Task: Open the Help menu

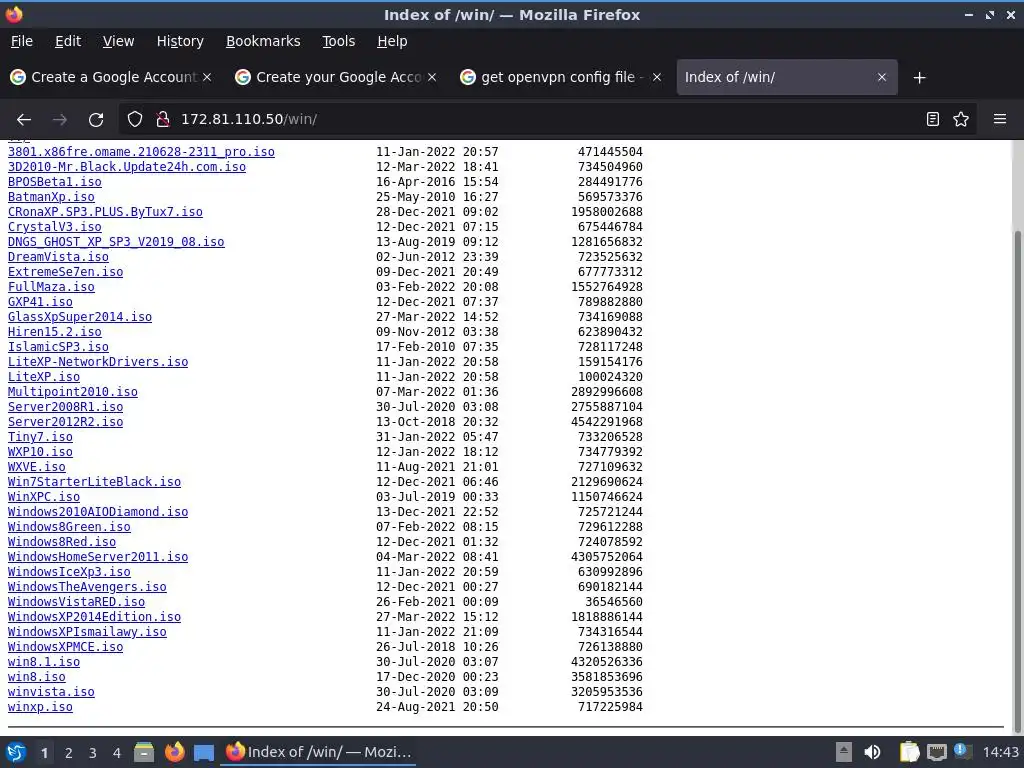Action: tap(392, 41)
